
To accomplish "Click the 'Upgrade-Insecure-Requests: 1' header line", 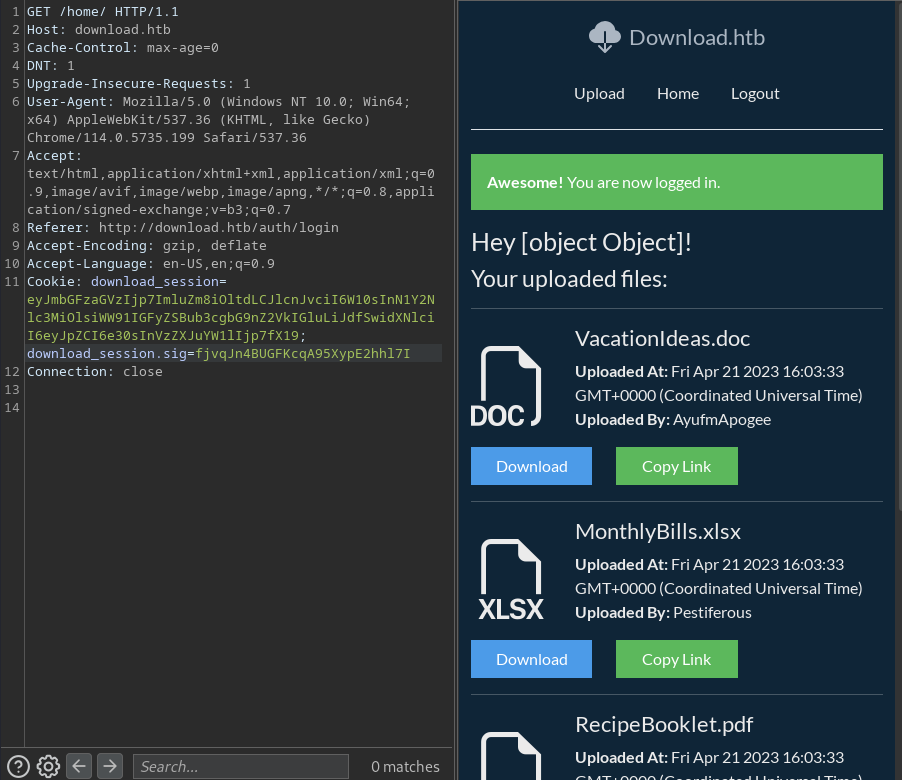I will 139,83.
